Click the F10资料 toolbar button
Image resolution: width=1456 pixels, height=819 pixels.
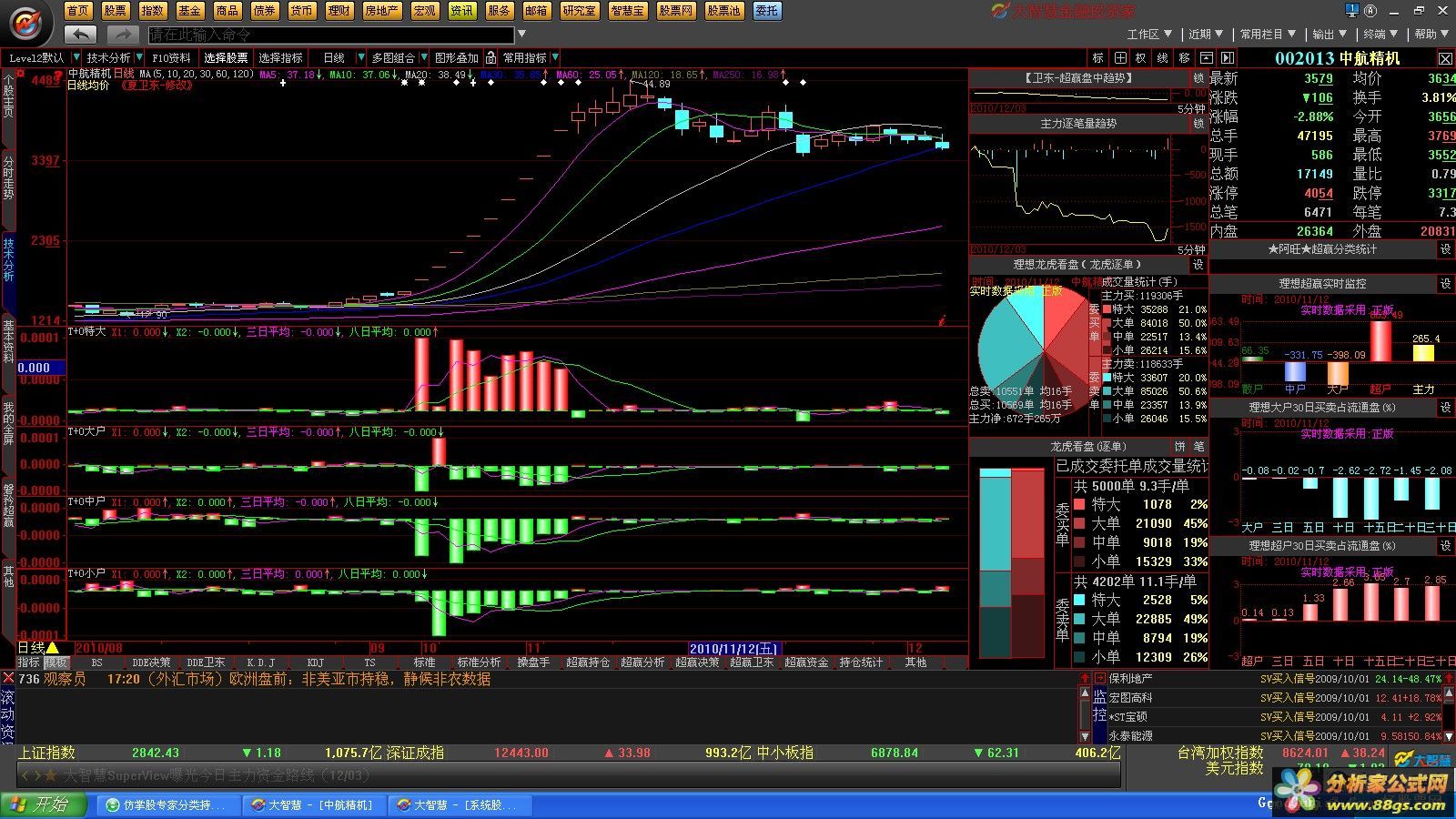171,57
